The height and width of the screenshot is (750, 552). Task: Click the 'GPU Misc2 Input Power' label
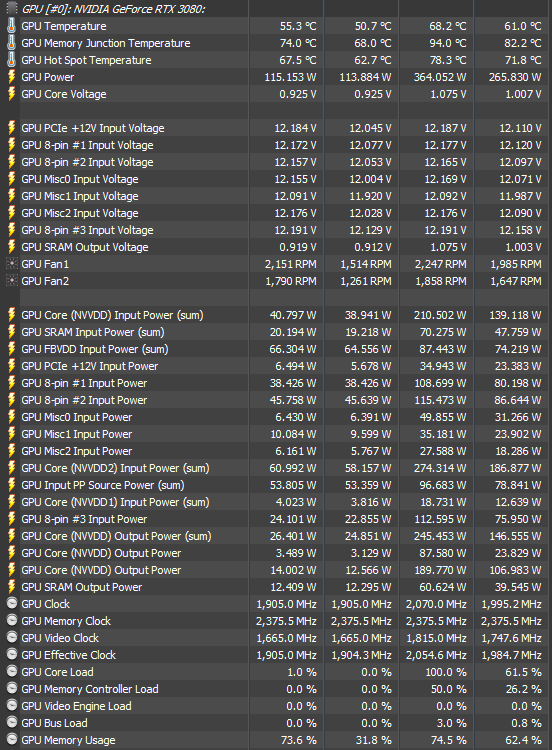(x=77, y=451)
